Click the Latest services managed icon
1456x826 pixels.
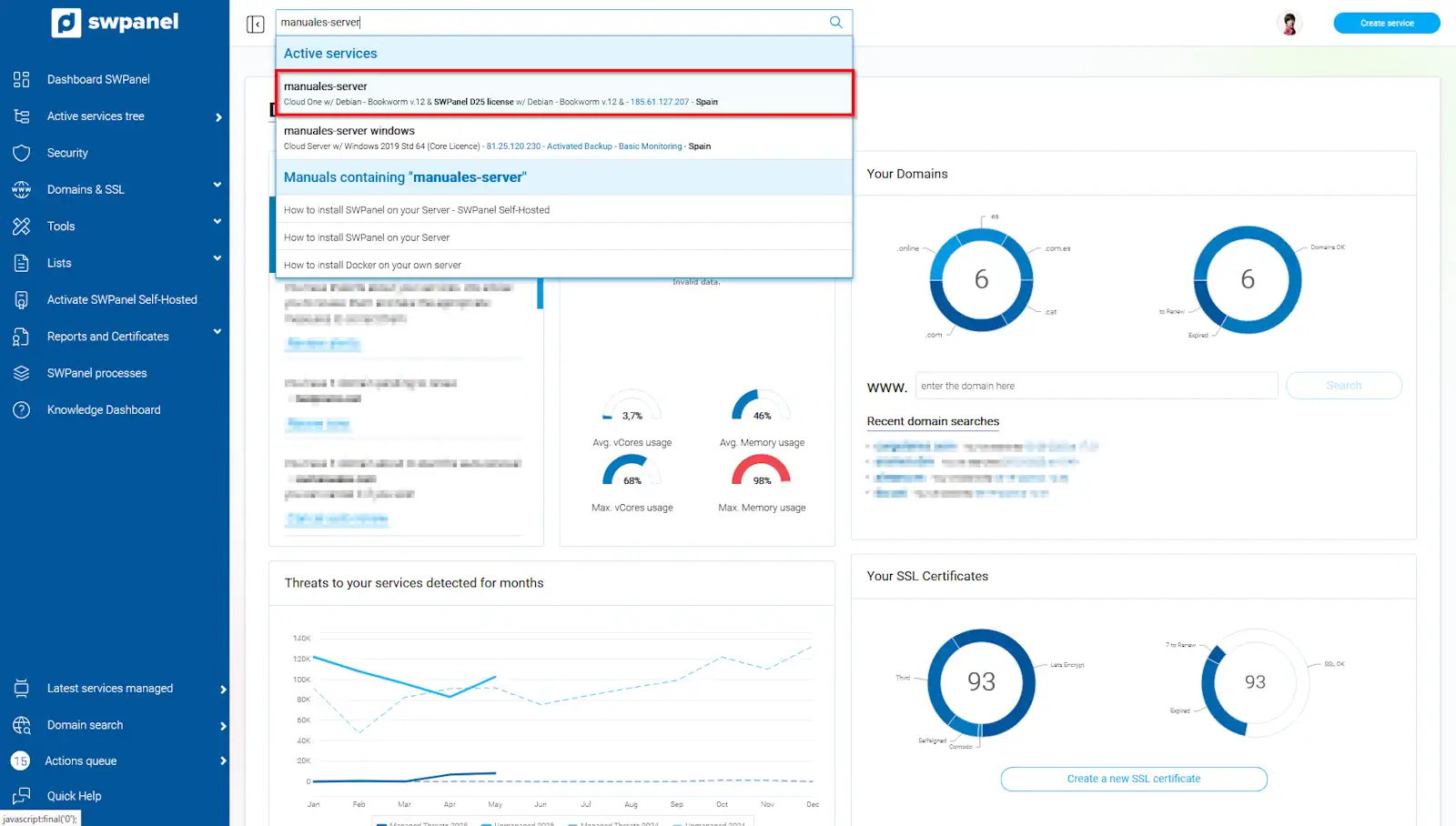[x=22, y=689]
